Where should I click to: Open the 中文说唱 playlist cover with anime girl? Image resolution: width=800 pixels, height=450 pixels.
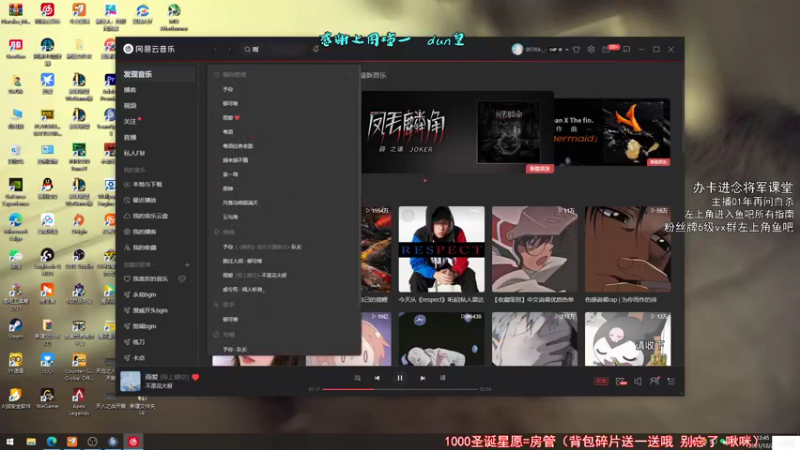(535, 249)
